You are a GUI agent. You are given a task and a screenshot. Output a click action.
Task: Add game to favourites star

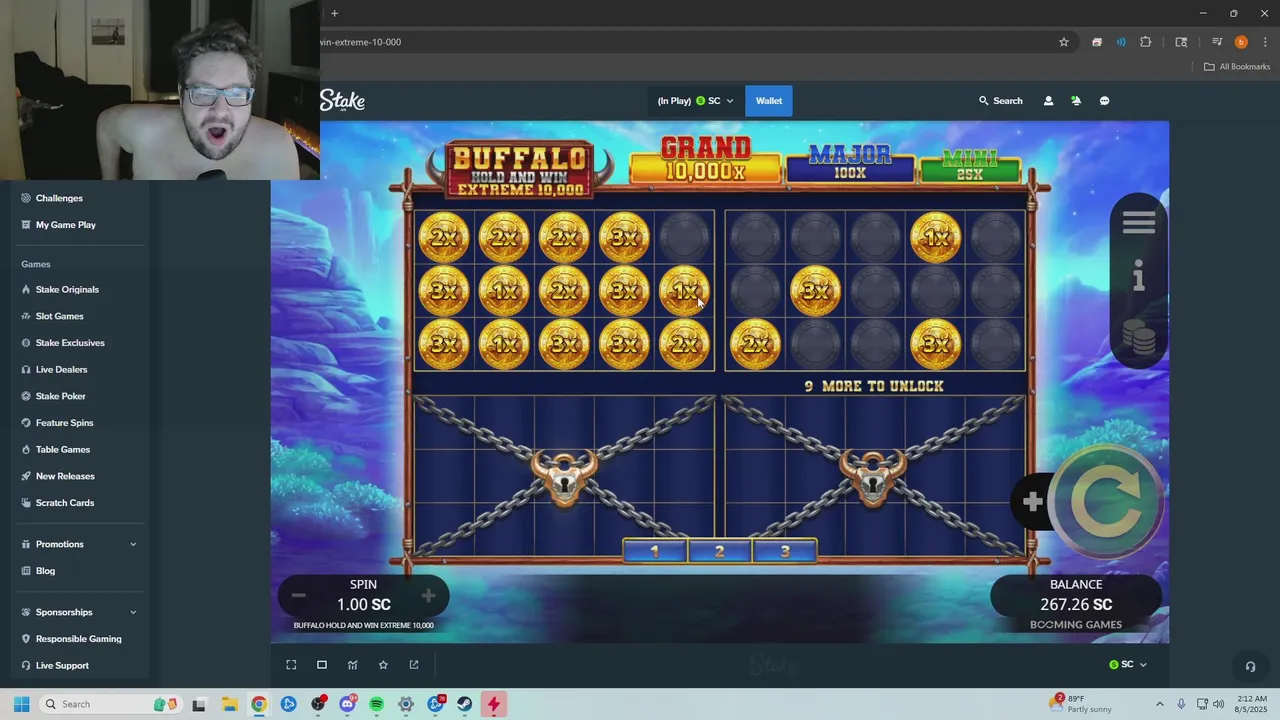(383, 665)
